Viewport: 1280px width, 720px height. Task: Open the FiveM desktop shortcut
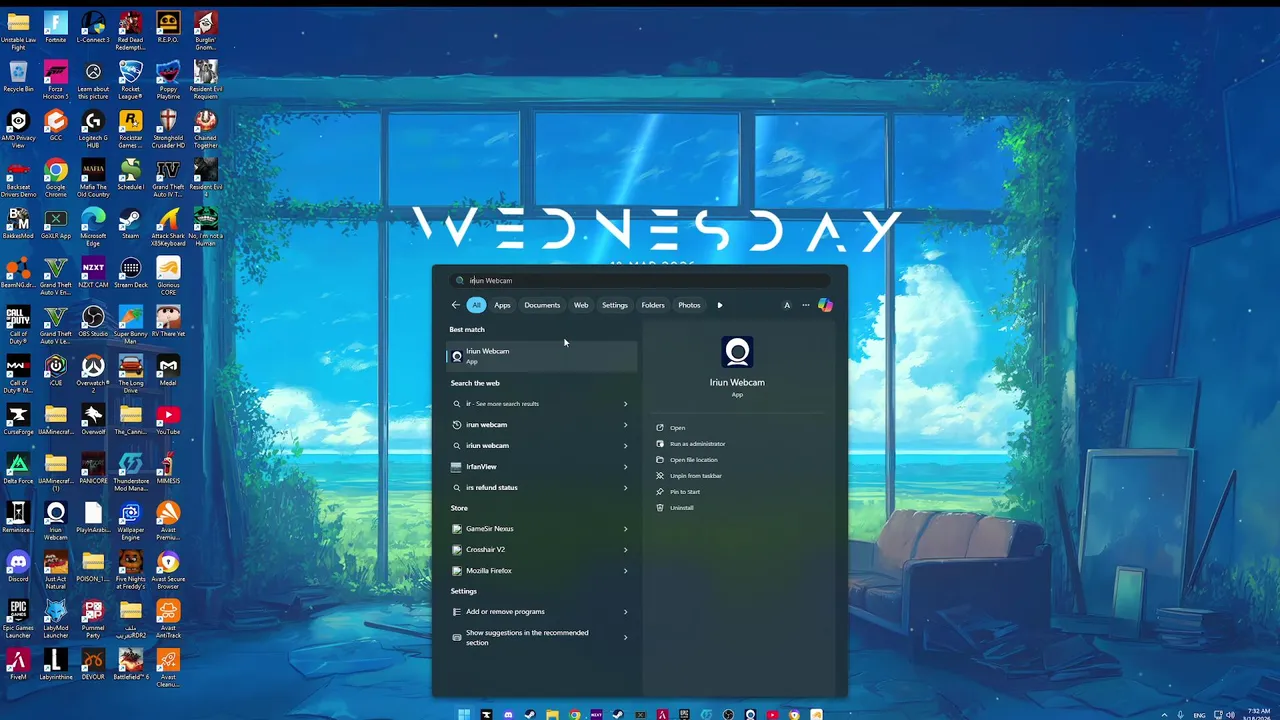tap(18, 664)
